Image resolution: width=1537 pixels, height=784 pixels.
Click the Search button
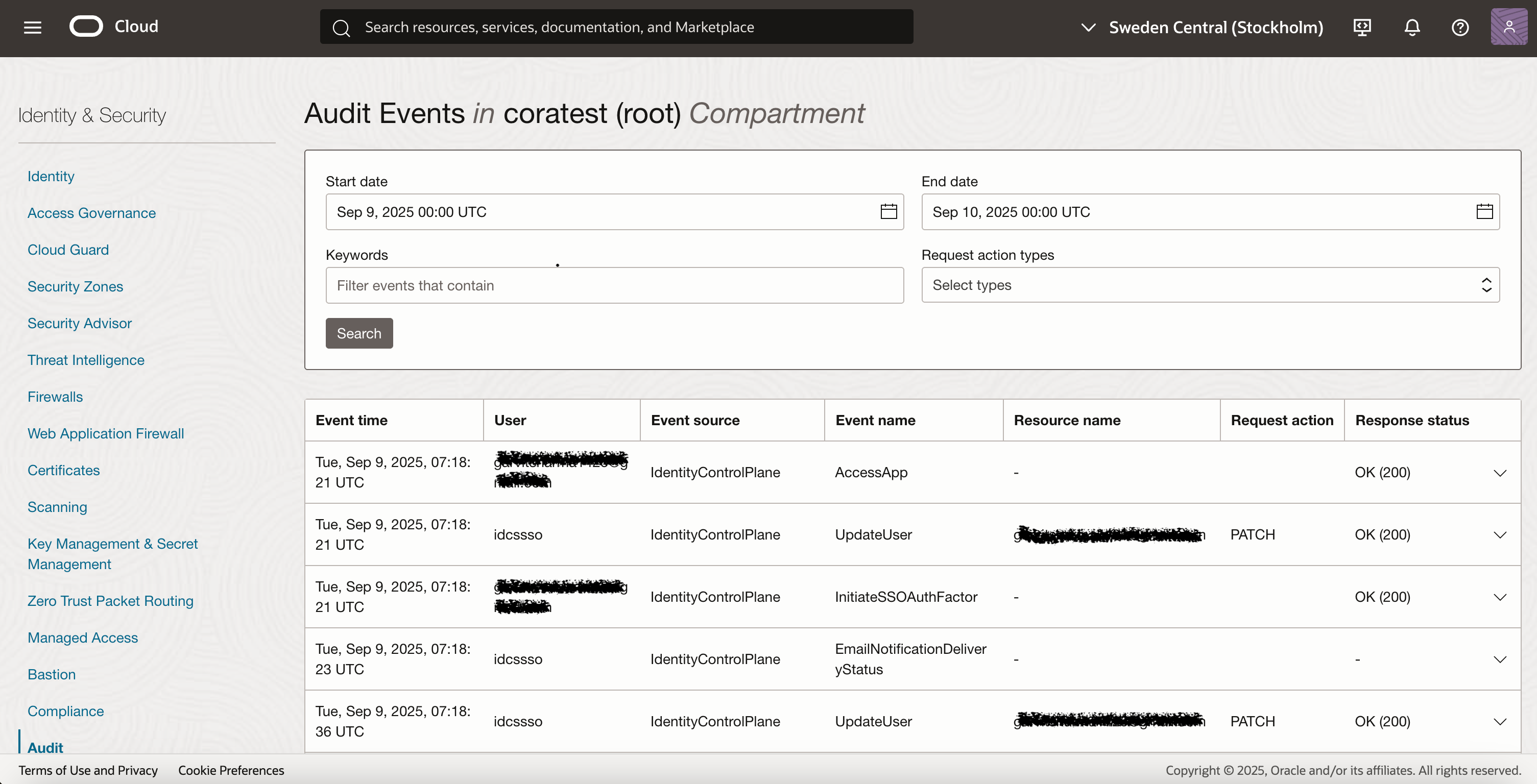click(359, 333)
